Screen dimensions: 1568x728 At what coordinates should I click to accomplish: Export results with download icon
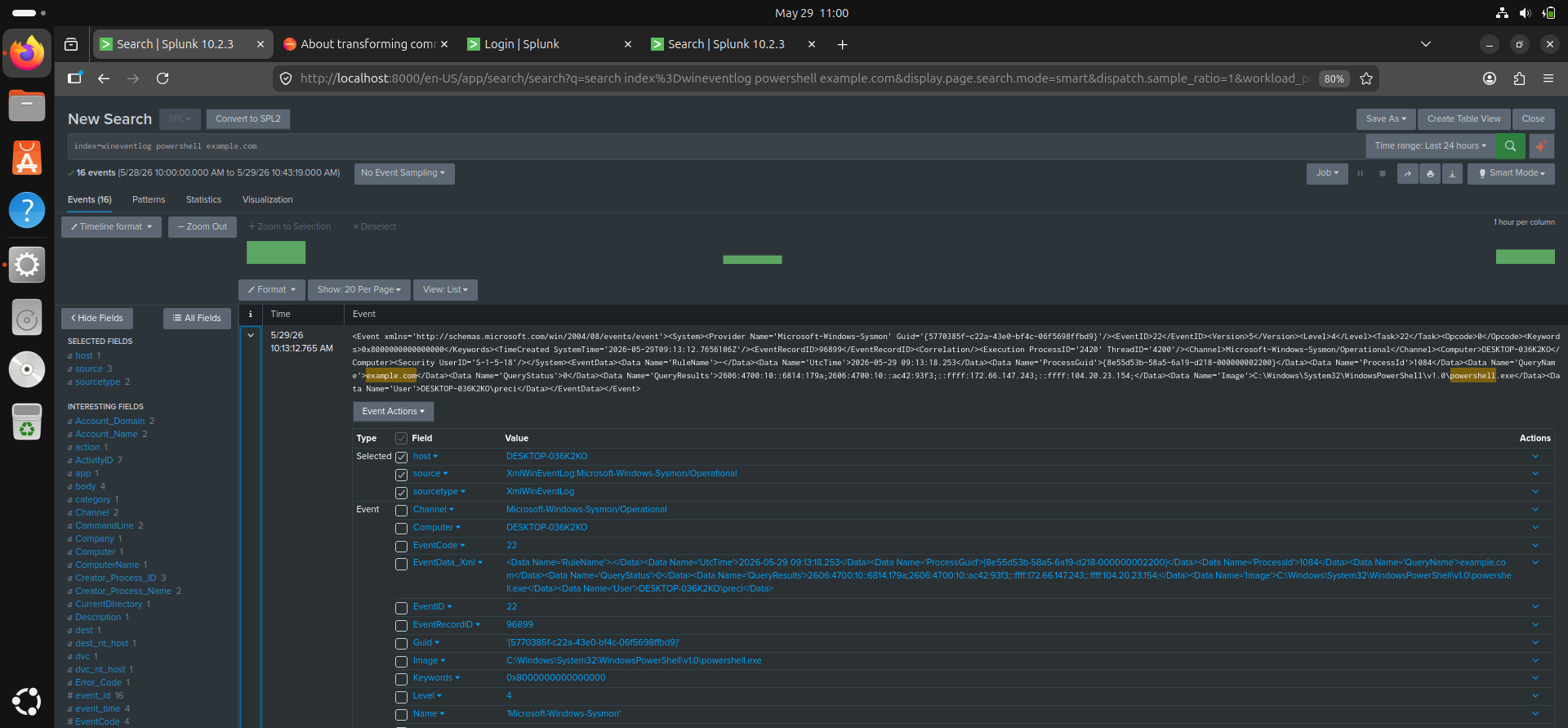[1452, 173]
